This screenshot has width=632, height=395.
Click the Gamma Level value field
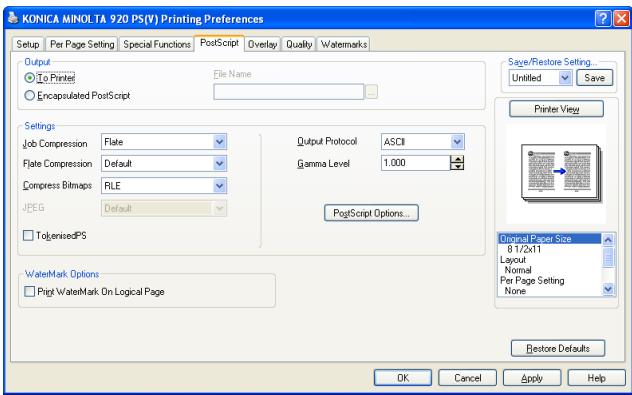pos(416,163)
